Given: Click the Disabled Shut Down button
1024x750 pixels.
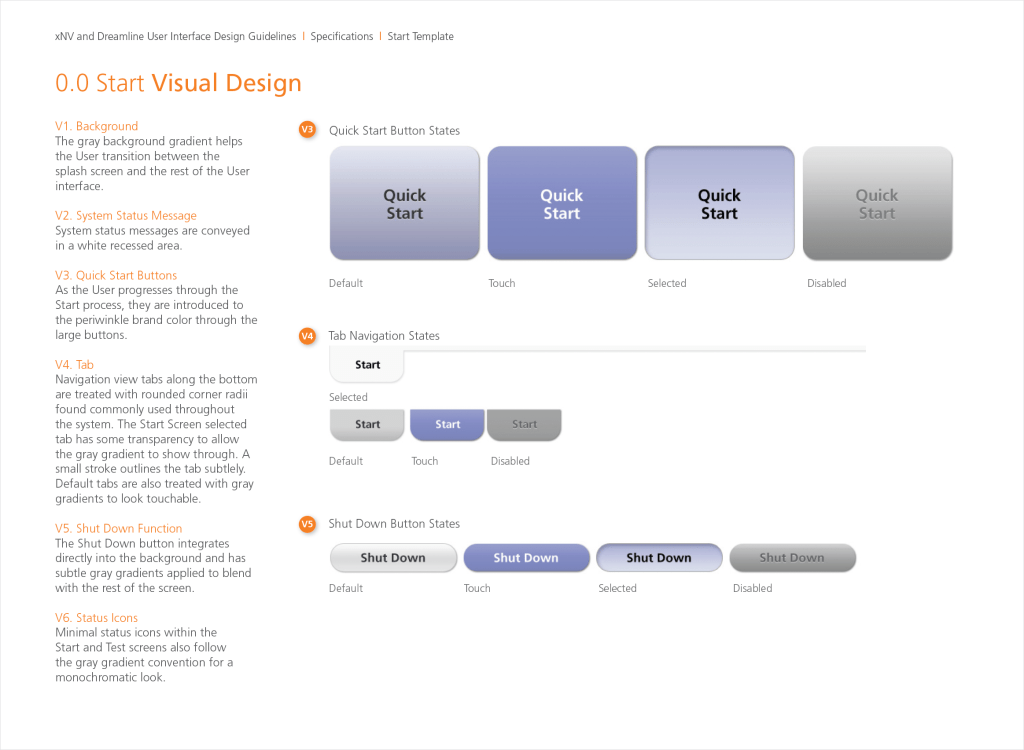Looking at the screenshot, I should 792,558.
